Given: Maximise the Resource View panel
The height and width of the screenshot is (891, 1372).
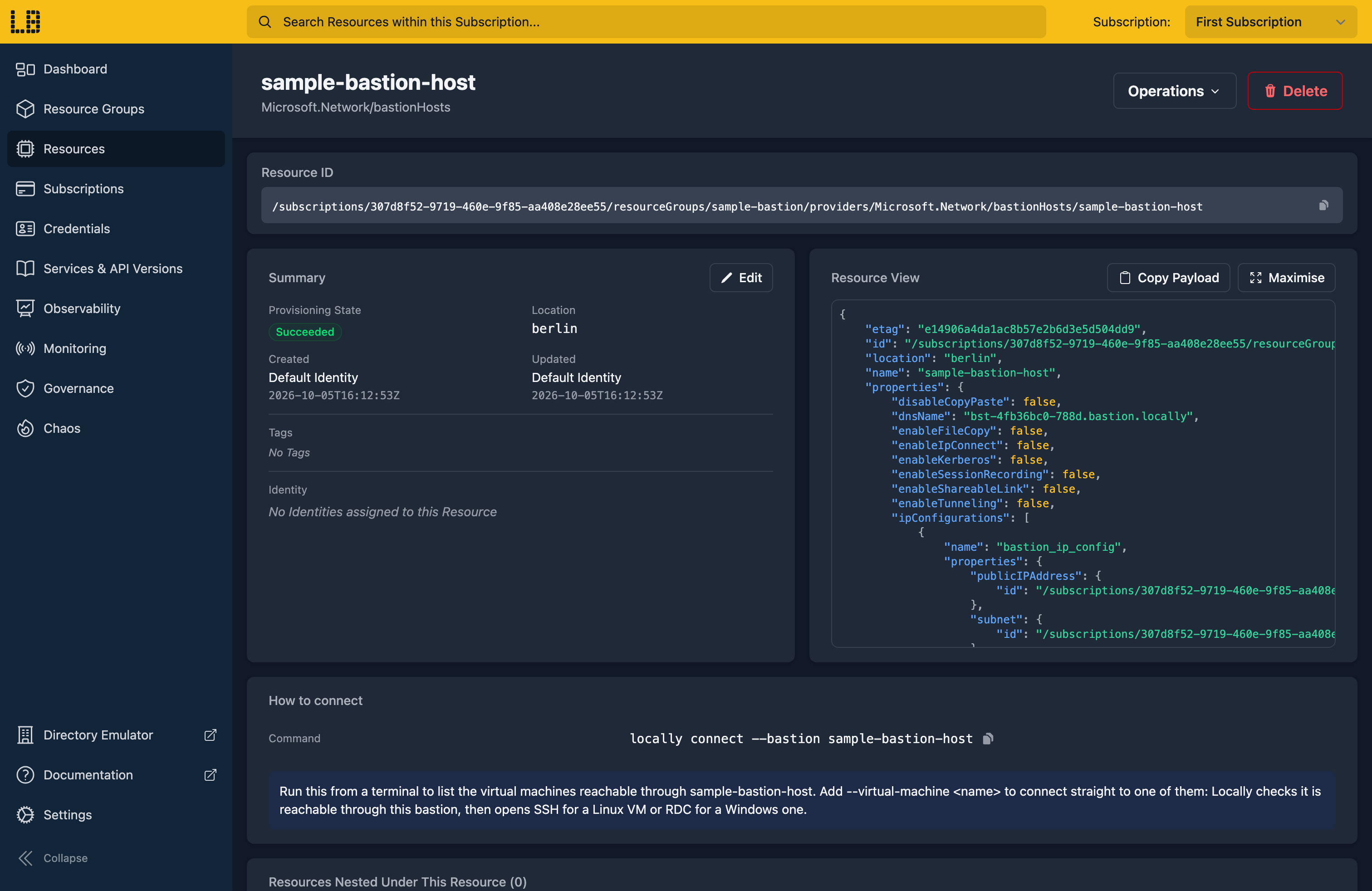Looking at the screenshot, I should (1286, 278).
